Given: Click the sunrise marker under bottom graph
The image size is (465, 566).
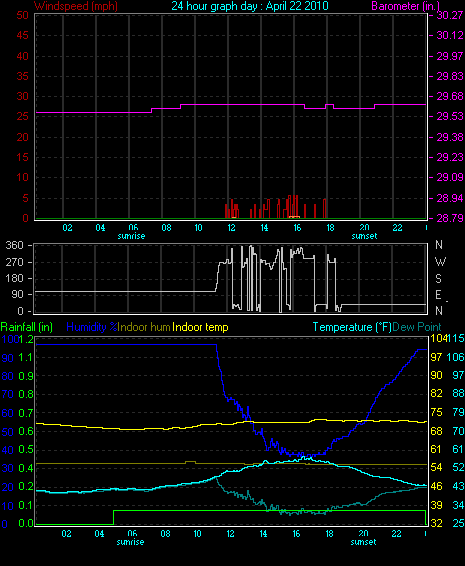Looking at the screenshot, I should pos(130,542).
